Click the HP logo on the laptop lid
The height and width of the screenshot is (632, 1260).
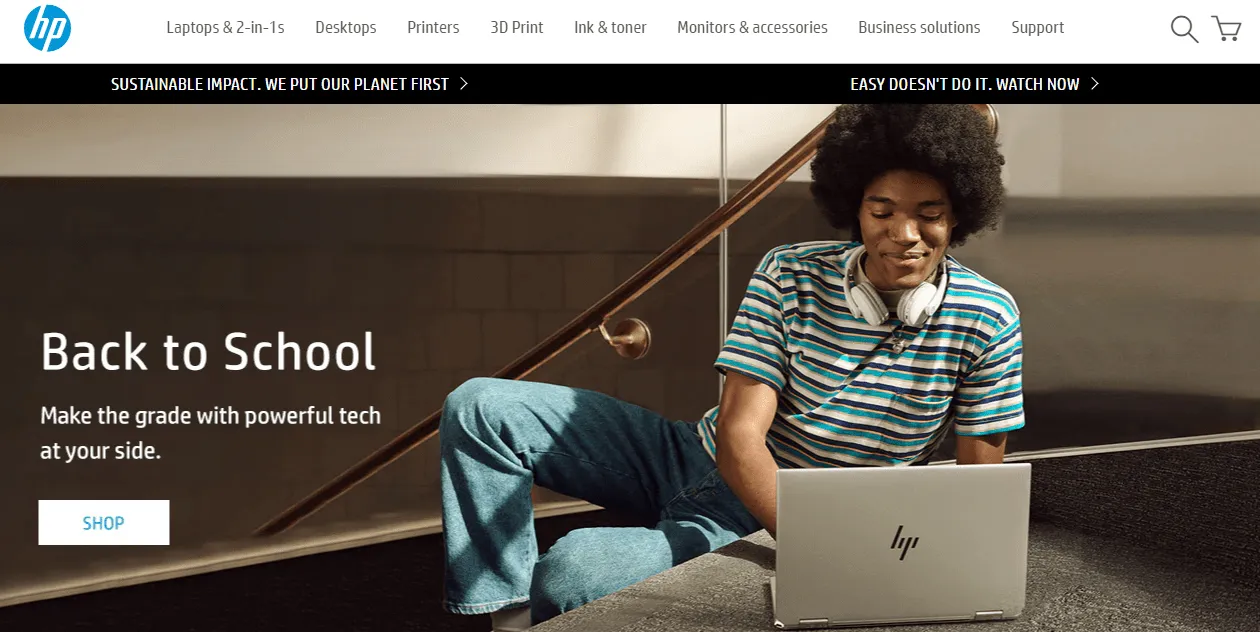click(904, 542)
